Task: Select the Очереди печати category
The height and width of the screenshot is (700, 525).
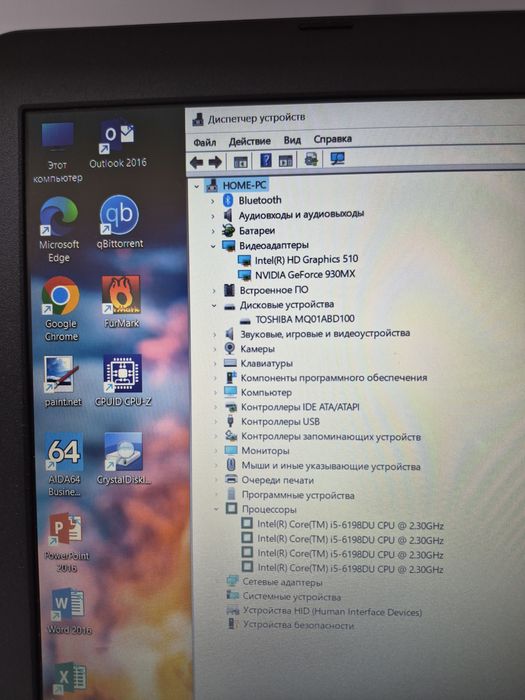Action: coord(277,480)
